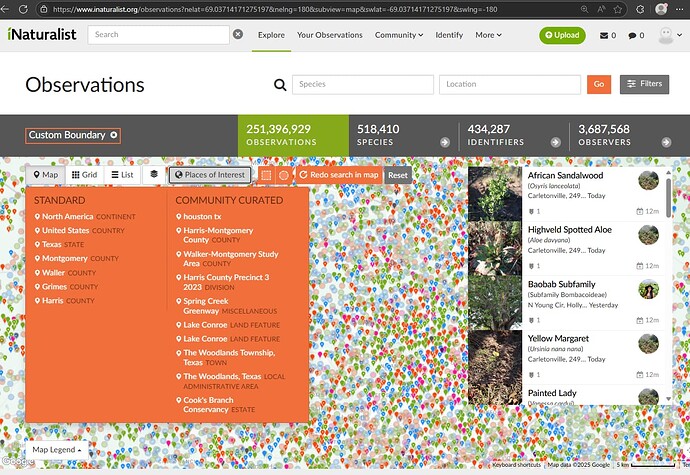Bookmark this page with the star icon
Viewport: 690px width, 475px height.
(617, 9)
